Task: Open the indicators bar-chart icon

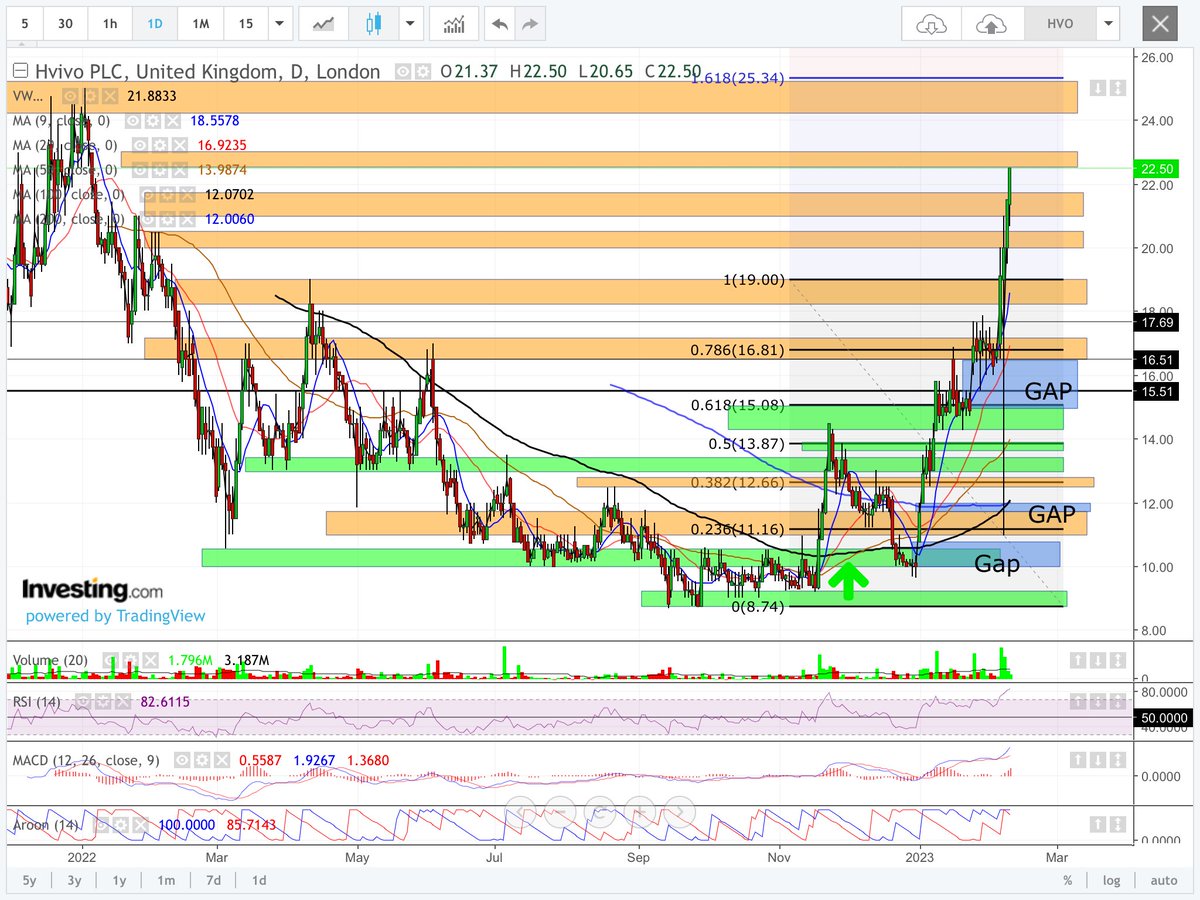Action: coord(454,23)
